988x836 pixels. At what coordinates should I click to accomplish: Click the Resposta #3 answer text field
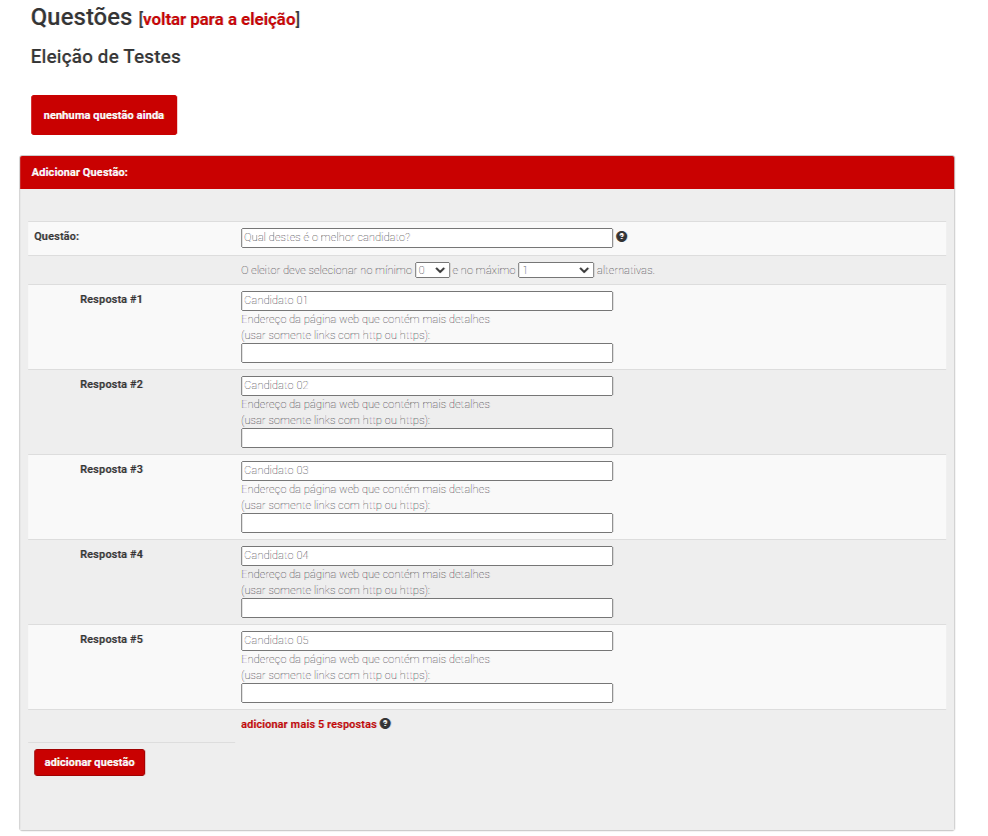coord(426,471)
